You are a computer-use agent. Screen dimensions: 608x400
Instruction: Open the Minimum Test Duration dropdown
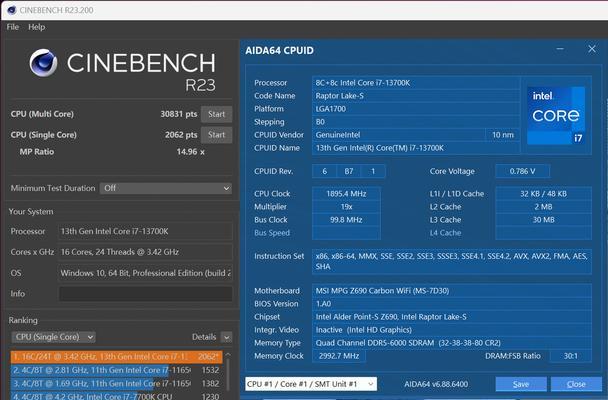(166, 188)
